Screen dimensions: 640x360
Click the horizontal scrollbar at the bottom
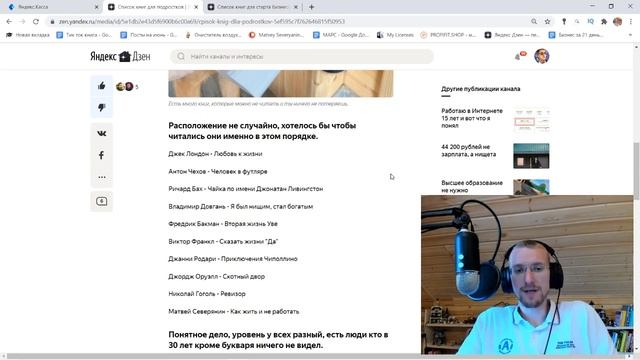[316, 356]
